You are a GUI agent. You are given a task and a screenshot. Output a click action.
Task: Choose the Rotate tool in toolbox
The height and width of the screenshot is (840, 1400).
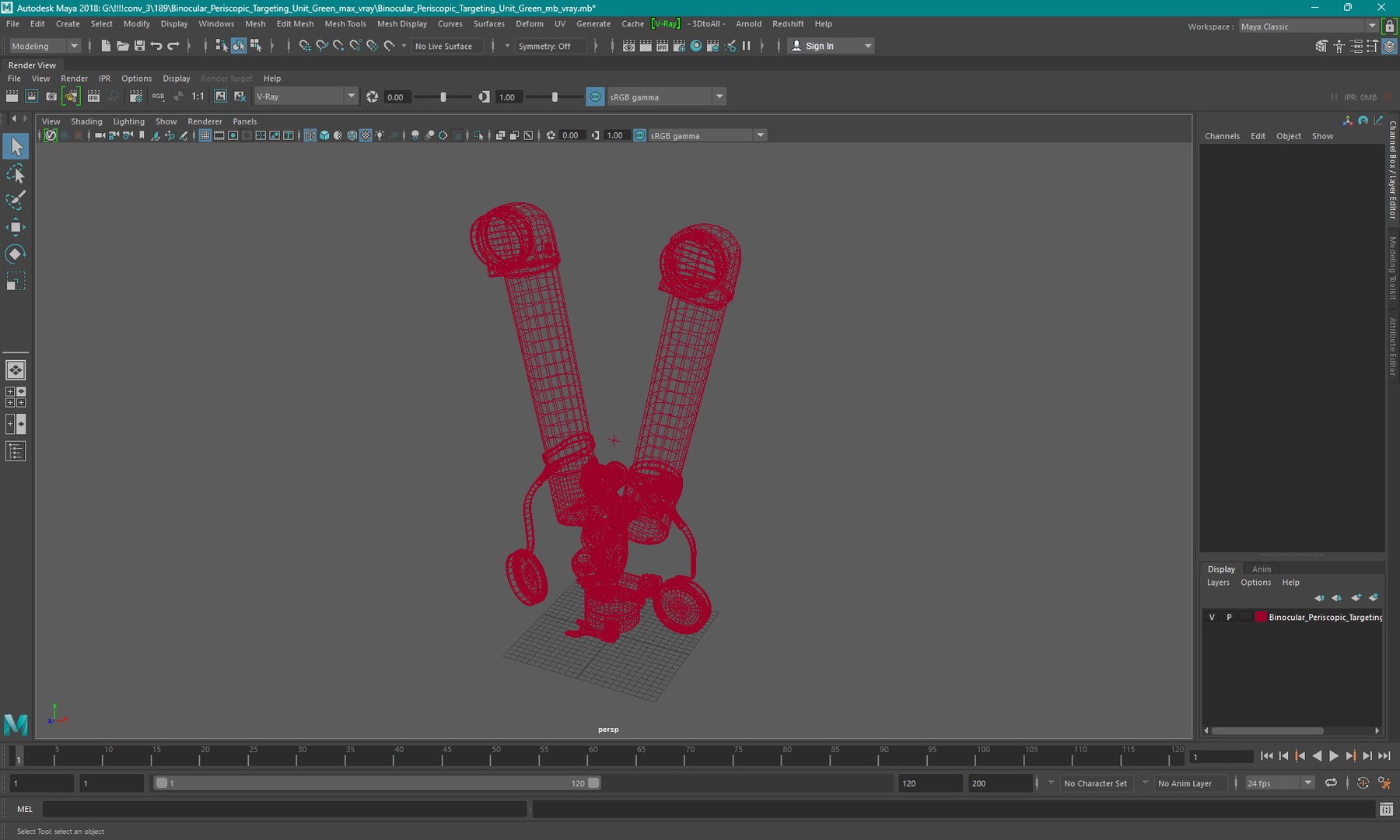point(16,254)
